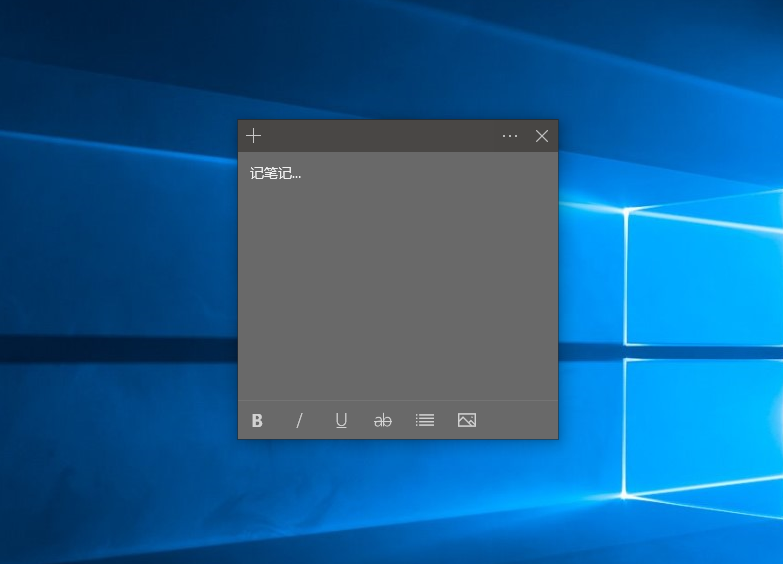Click the Windows logo on wallpaper
Viewport: 783px width, 564px height.
click(700, 350)
